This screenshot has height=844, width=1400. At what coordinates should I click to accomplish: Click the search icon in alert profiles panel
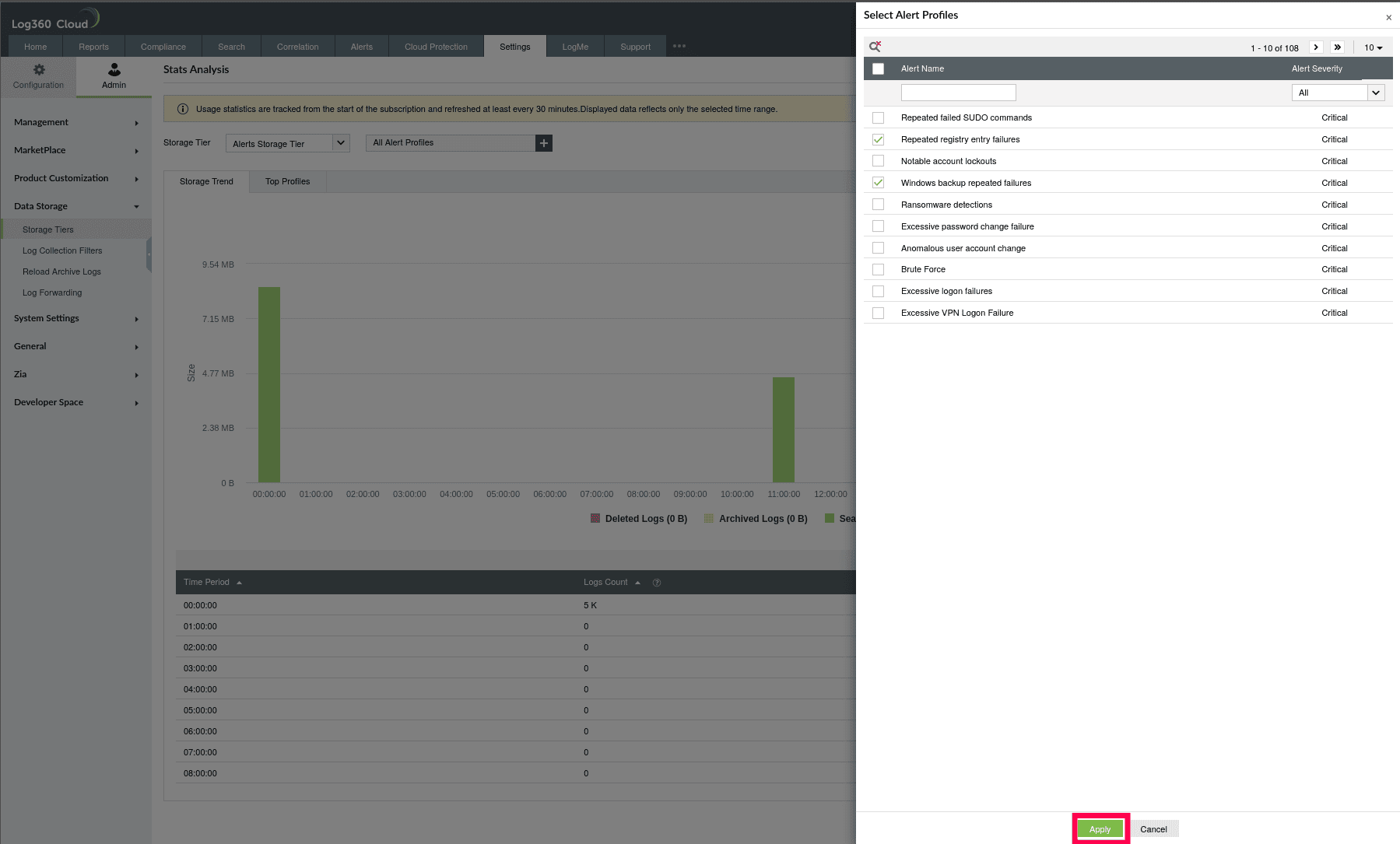tap(875, 47)
